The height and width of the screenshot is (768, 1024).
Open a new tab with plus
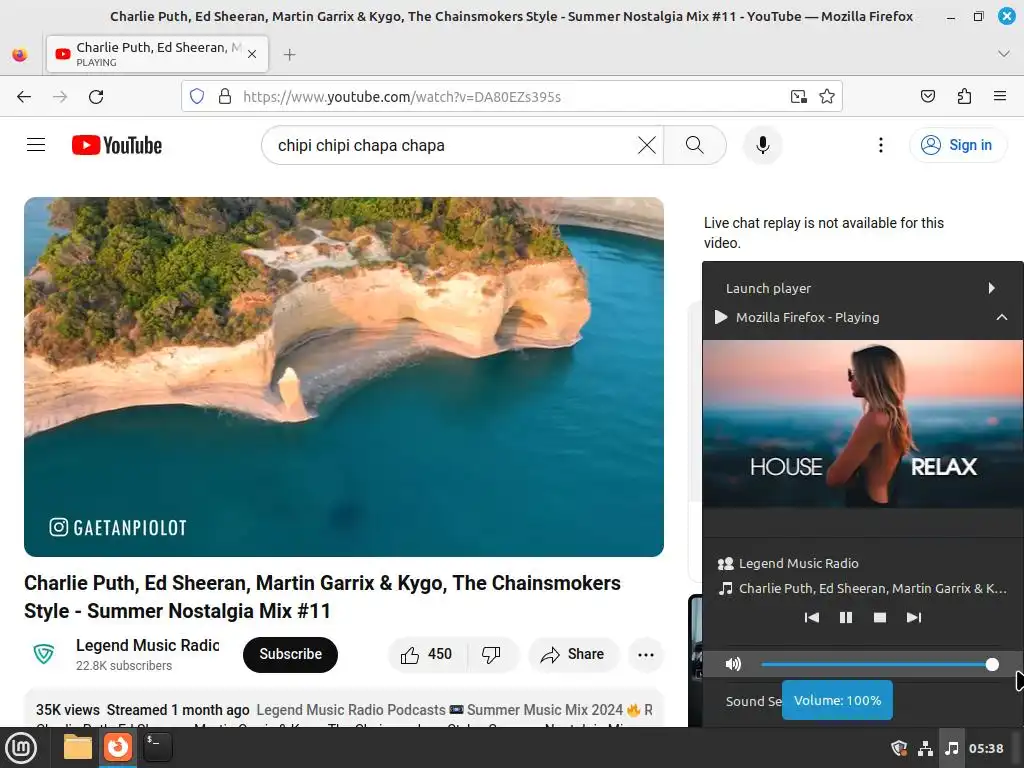[290, 55]
